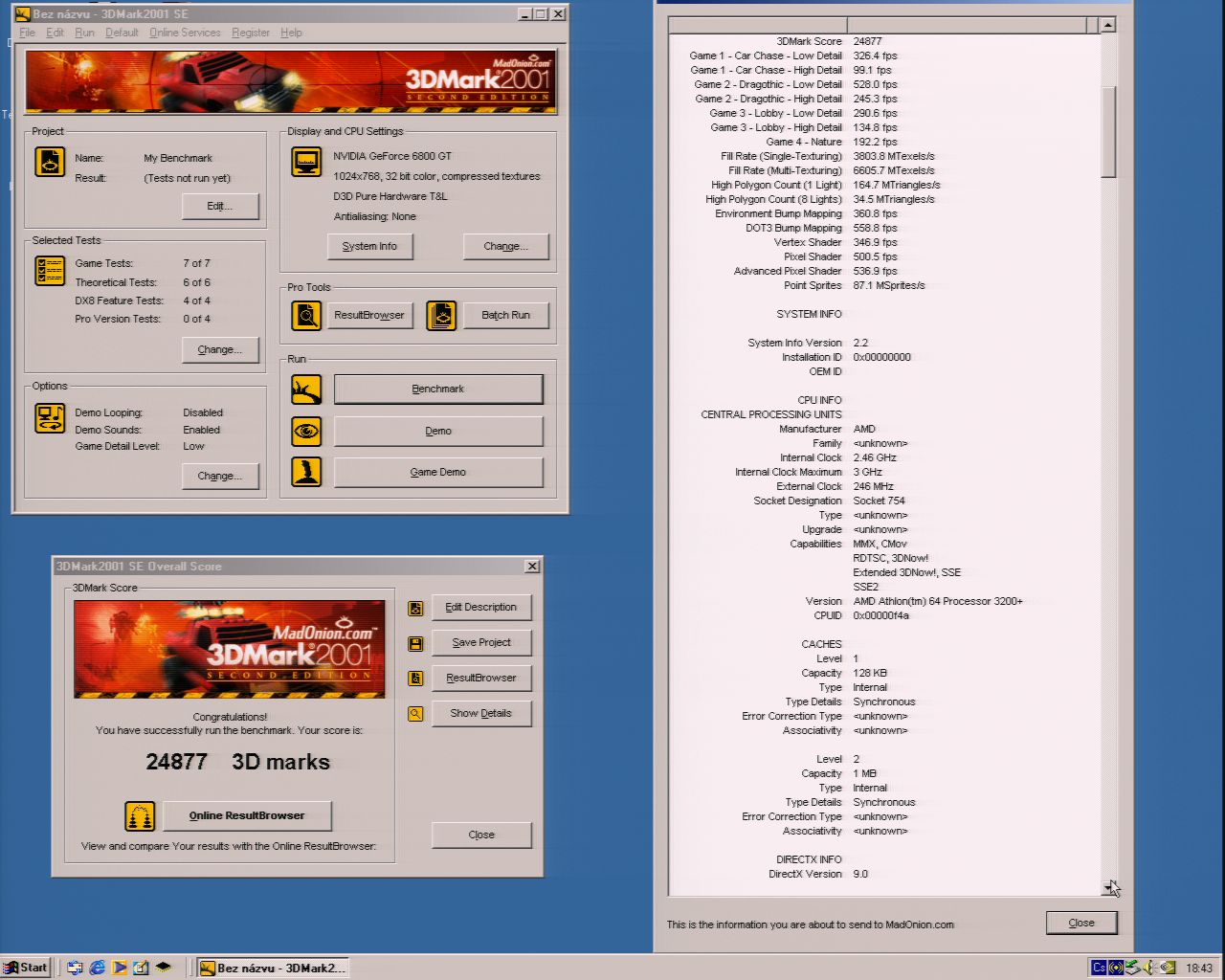
Task: Click Close in the MadOnion info window
Action: coord(1081,924)
